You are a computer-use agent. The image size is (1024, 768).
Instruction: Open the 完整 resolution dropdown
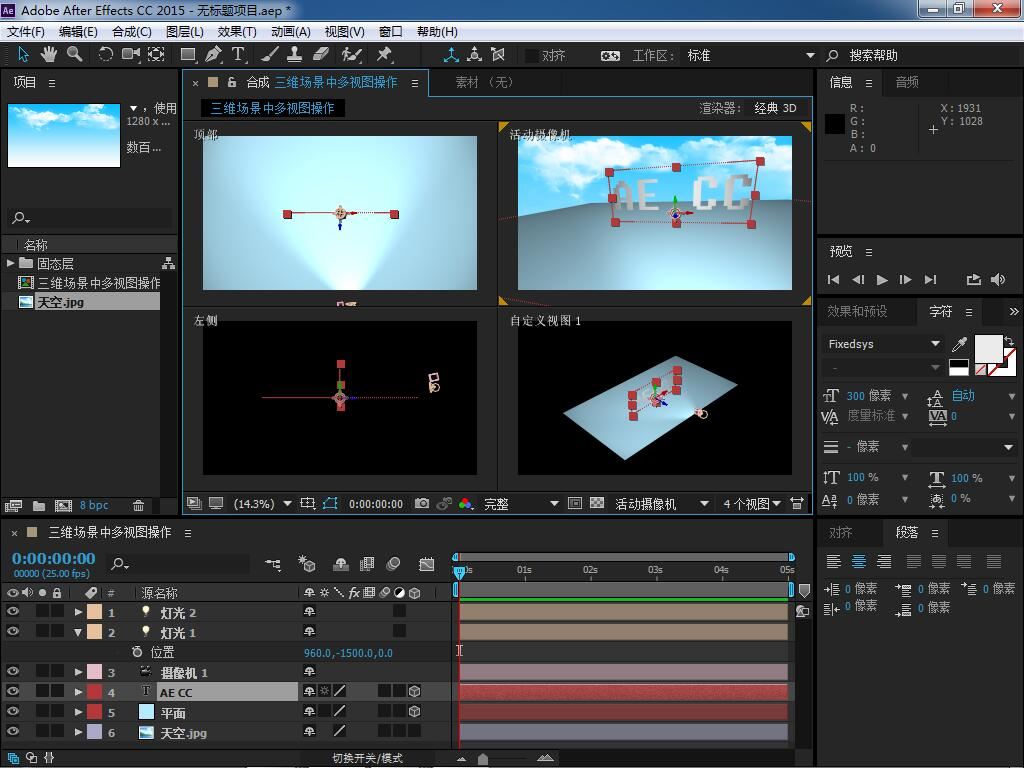pyautogui.click(x=520, y=504)
